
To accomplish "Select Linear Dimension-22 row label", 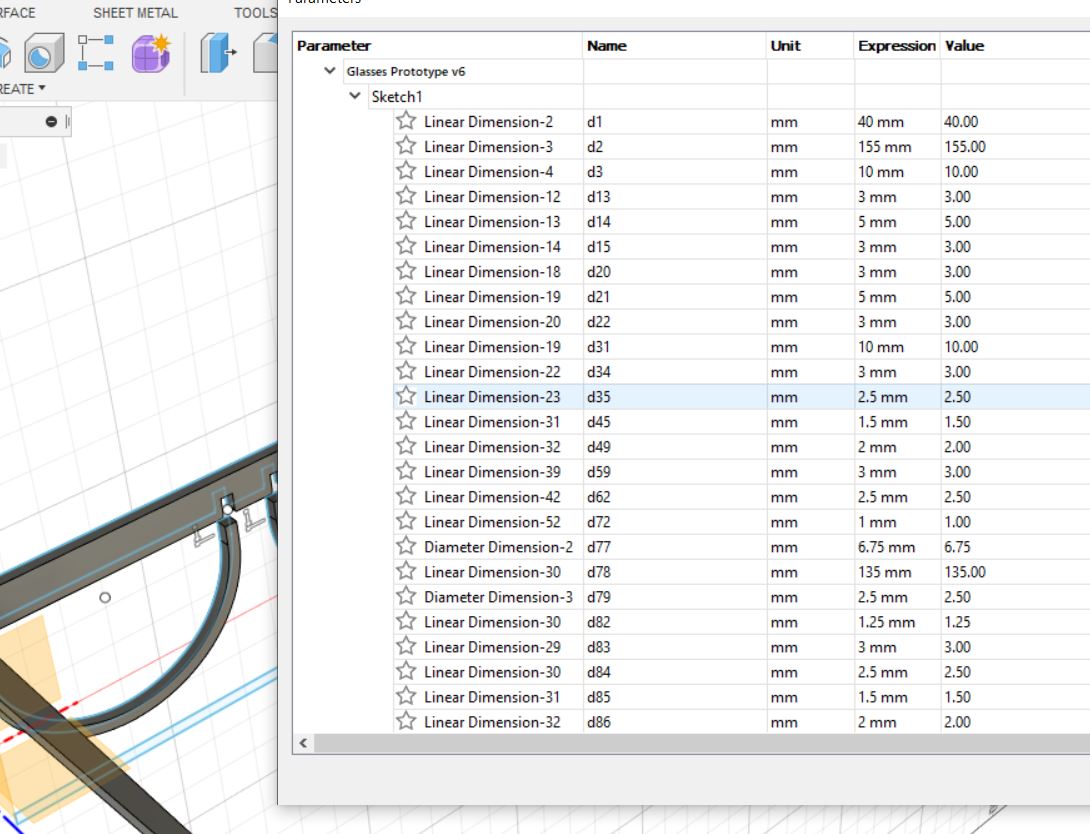I will pos(492,372).
